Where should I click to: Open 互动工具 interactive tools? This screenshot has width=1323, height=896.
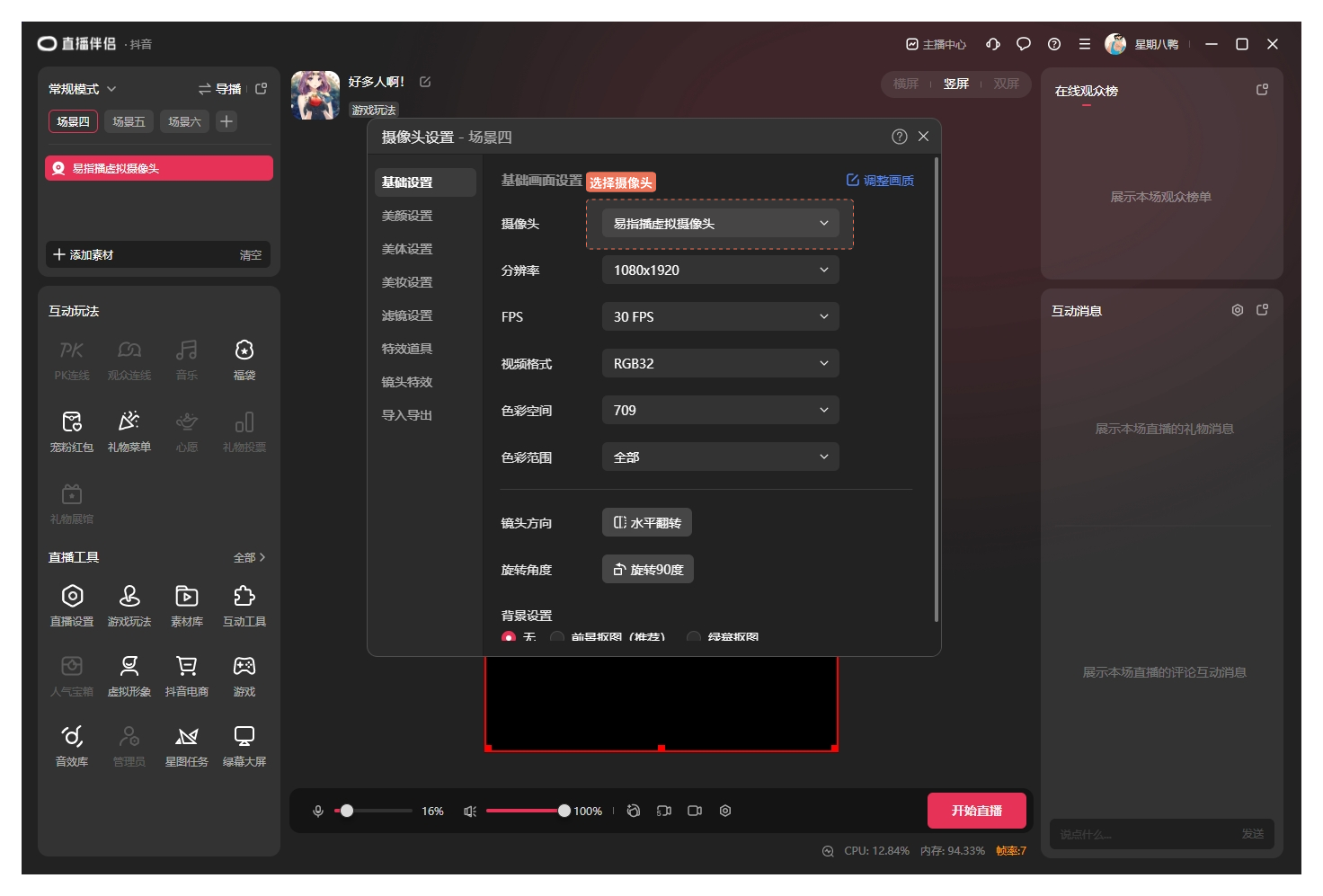244,606
